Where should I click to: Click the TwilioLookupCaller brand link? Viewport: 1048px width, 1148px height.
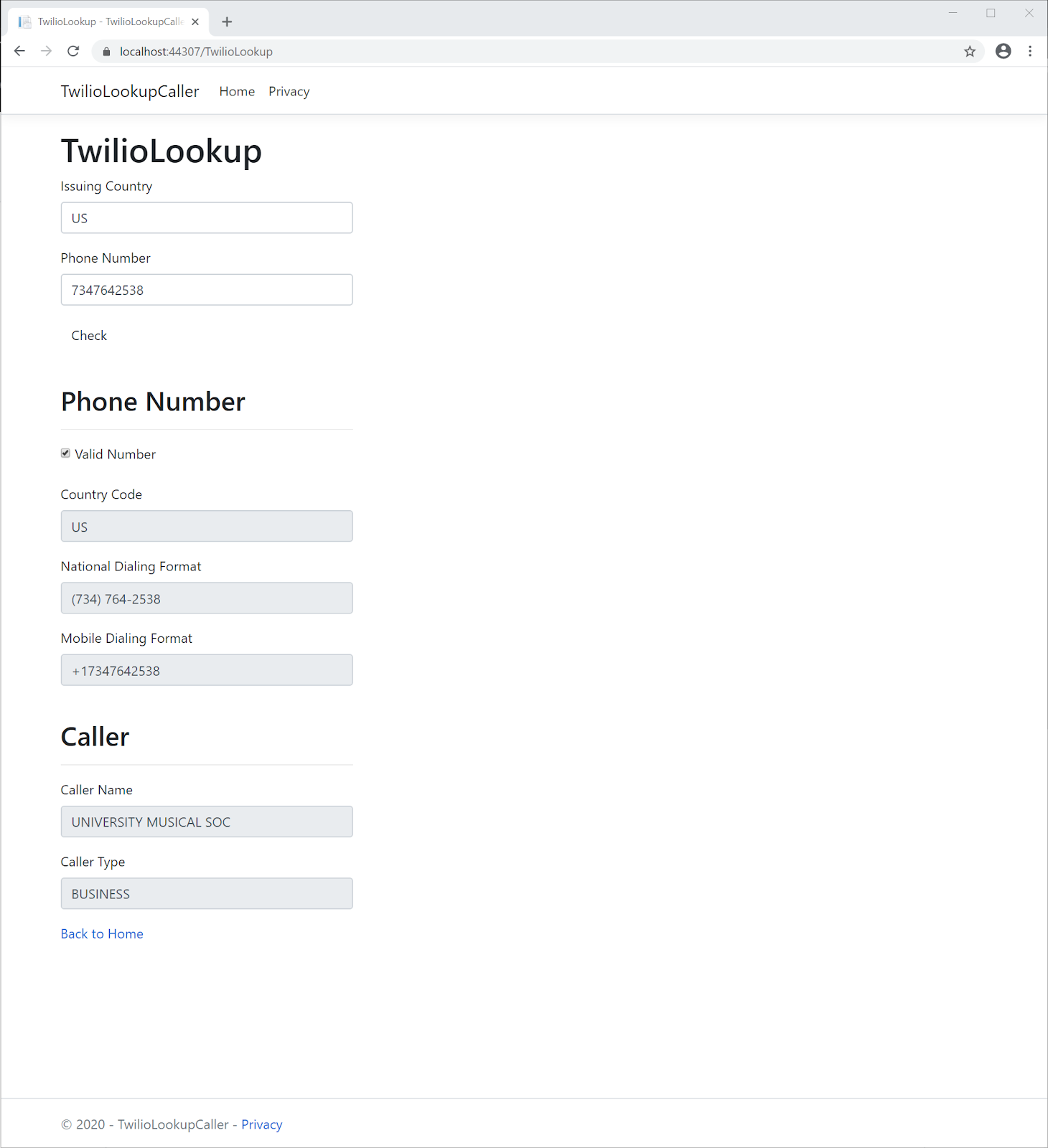[x=130, y=91]
